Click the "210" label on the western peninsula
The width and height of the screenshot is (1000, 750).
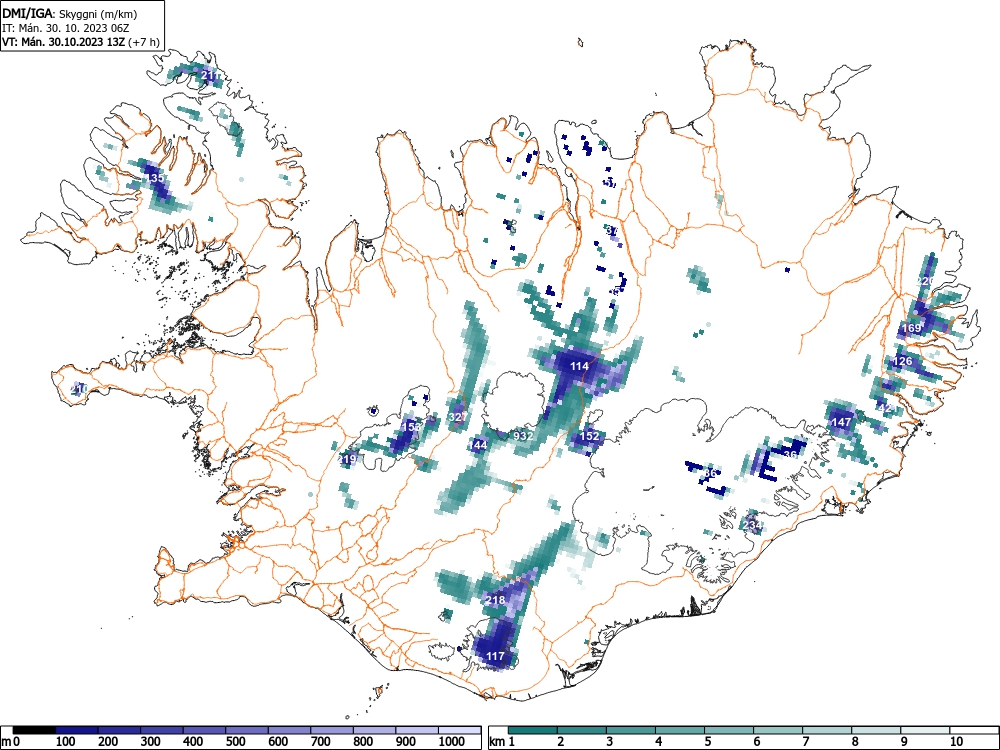(79, 389)
